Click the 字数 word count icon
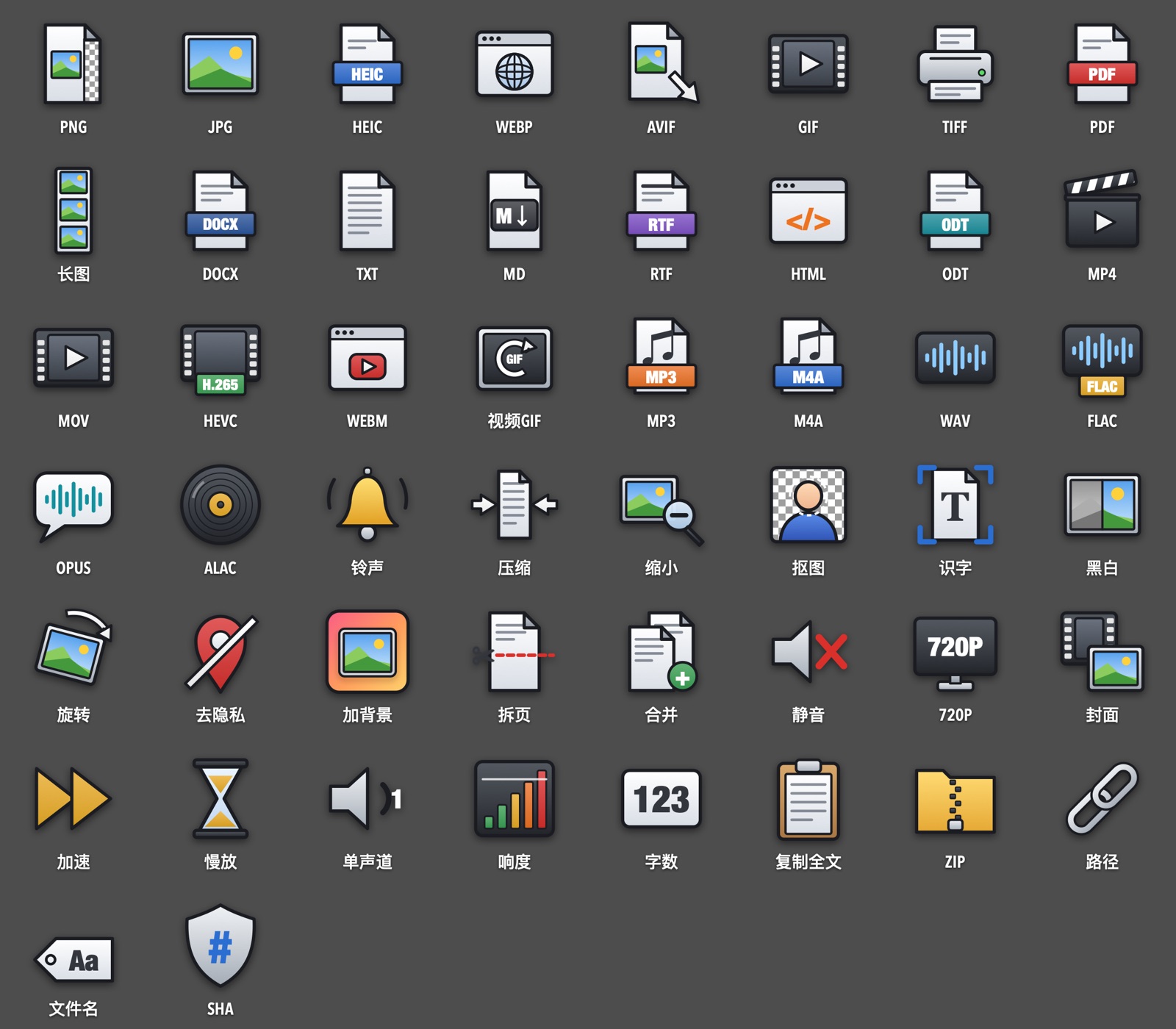This screenshot has height=1029, width=1176. 661,799
